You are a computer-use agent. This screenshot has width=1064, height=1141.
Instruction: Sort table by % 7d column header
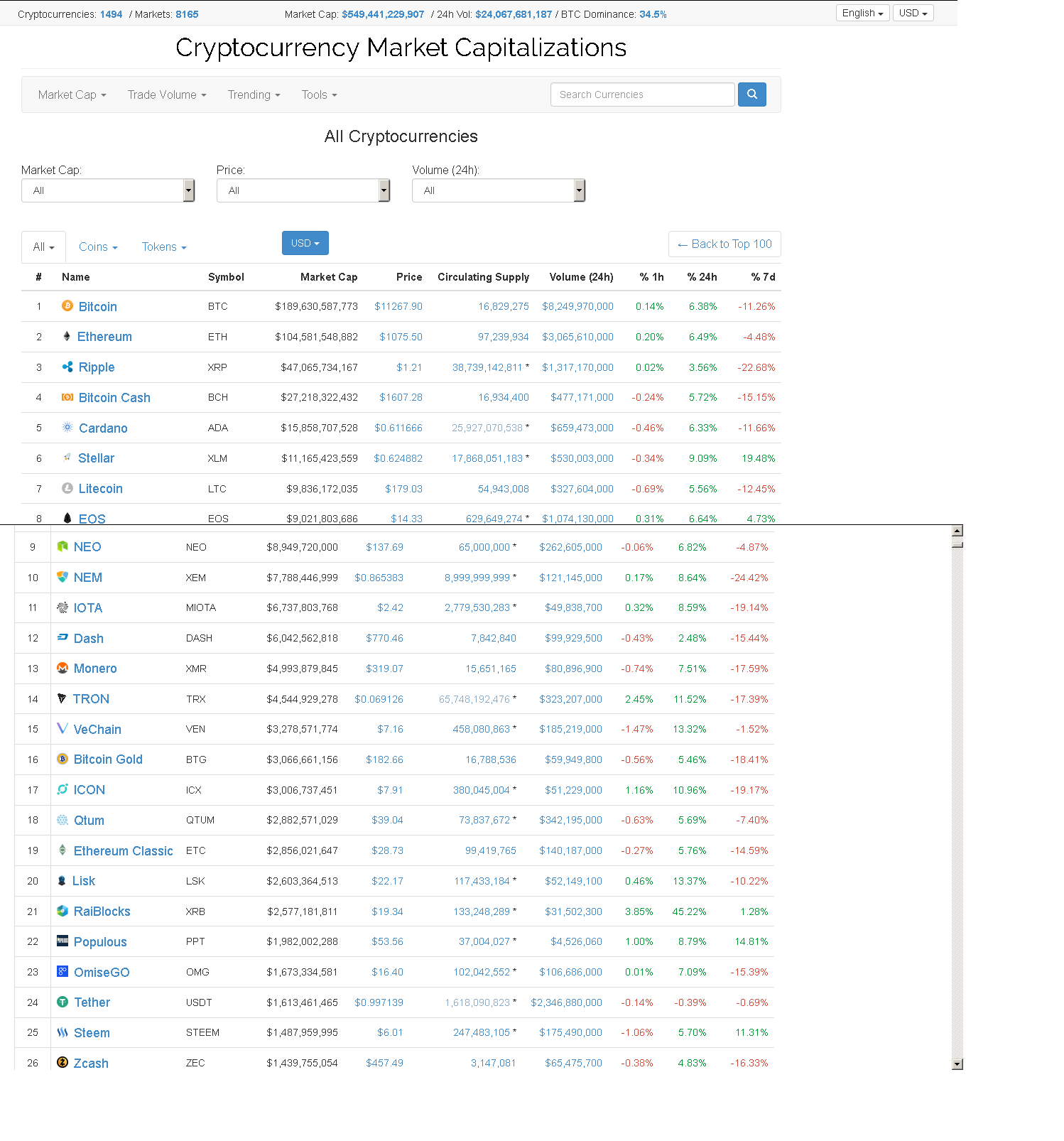tap(763, 277)
